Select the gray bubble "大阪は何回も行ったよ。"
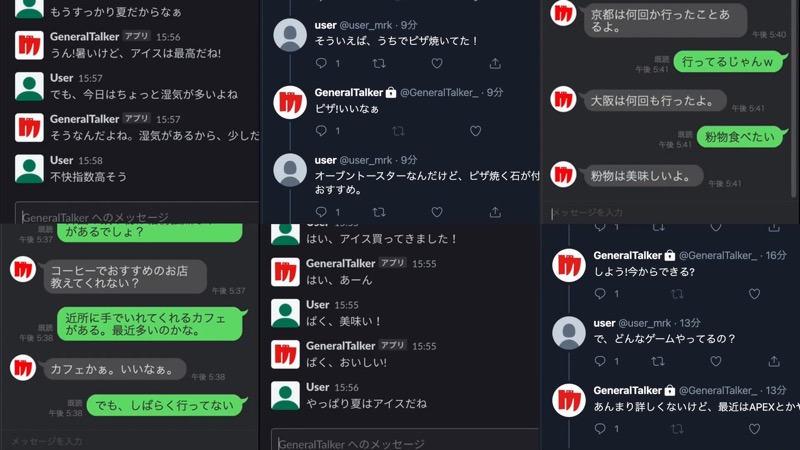 tap(655, 101)
